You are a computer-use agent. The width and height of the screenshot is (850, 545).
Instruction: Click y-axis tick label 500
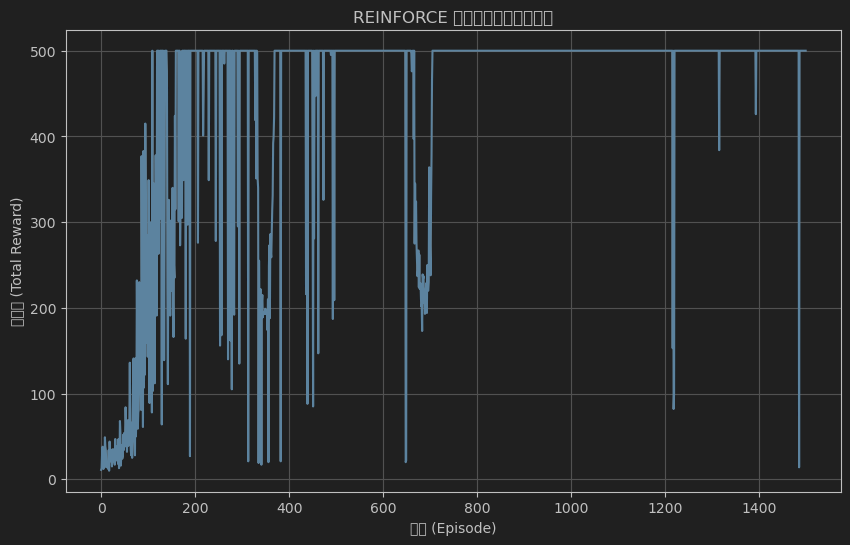(x=46, y=51)
